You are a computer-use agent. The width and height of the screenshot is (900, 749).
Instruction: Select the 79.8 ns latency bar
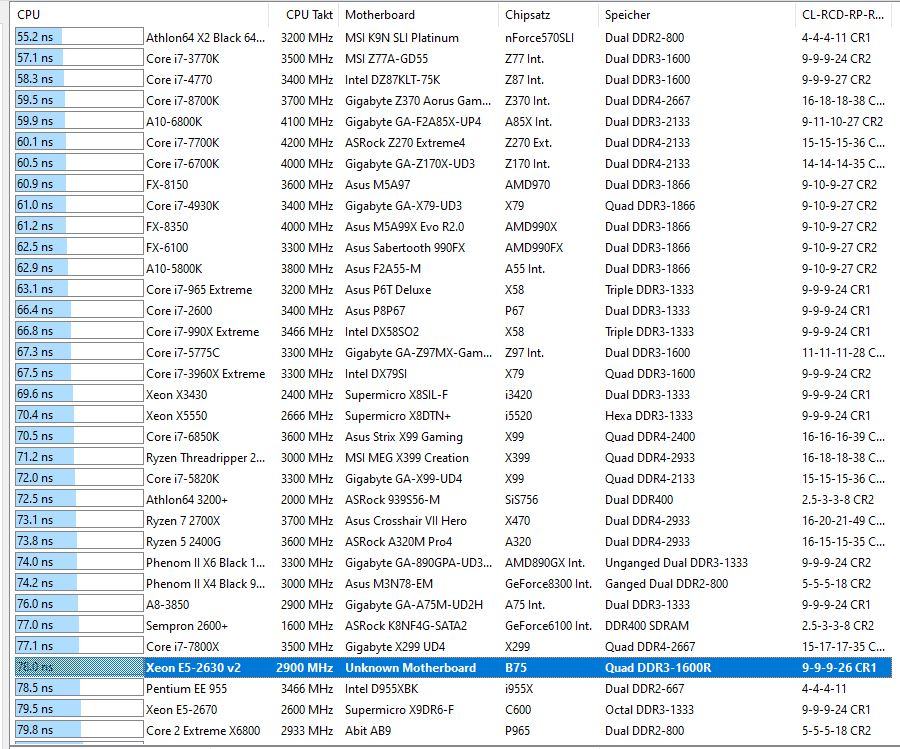79,730
